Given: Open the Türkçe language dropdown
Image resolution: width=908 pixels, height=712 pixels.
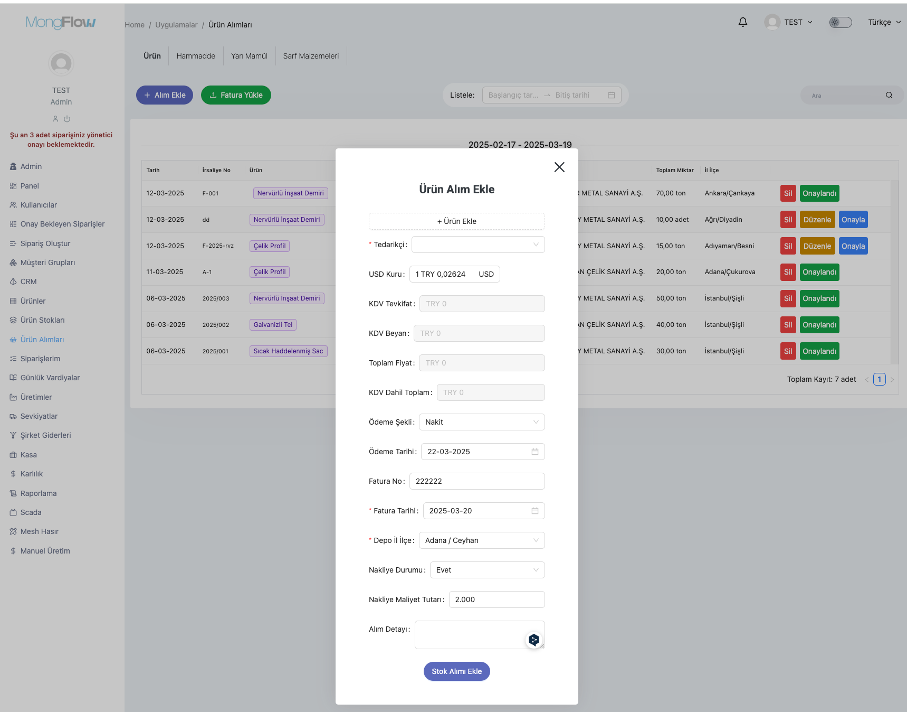Looking at the screenshot, I should pyautogui.click(x=884, y=22).
